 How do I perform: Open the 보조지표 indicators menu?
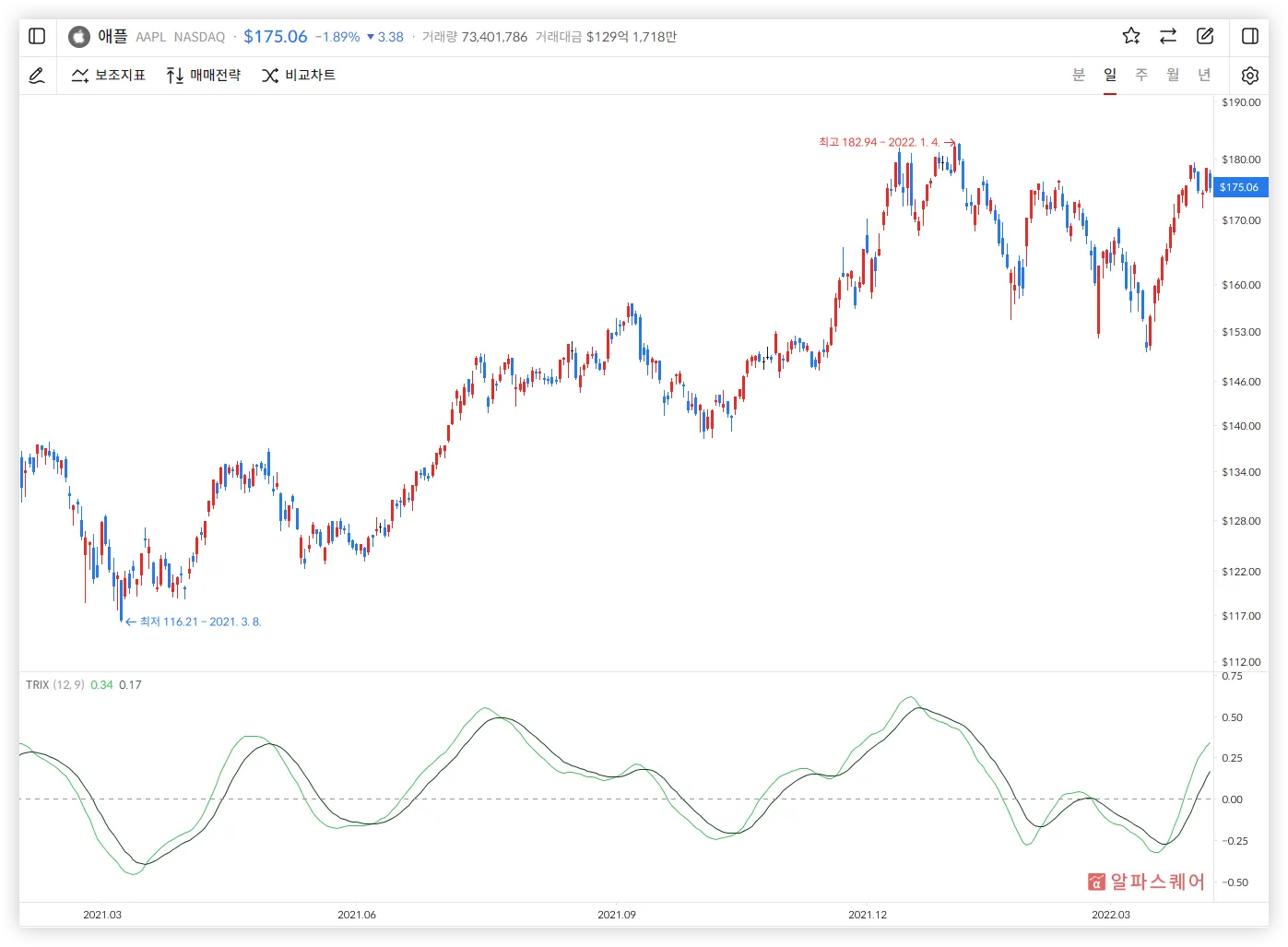pos(109,76)
